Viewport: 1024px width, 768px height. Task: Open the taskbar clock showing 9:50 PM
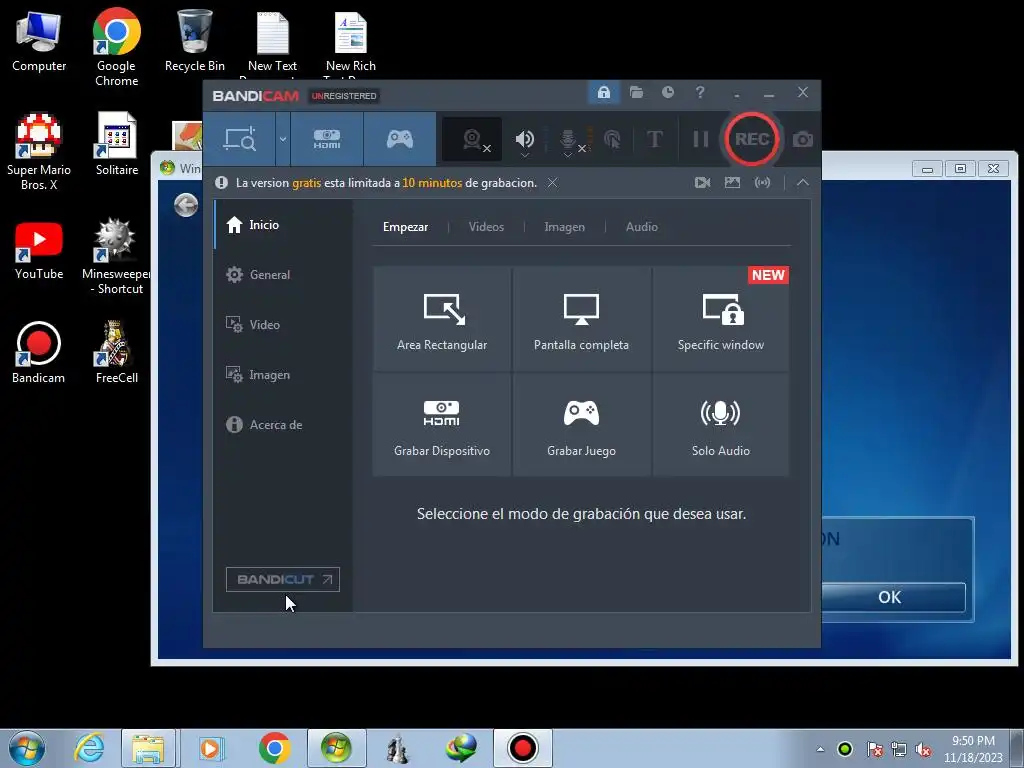[x=973, y=749]
